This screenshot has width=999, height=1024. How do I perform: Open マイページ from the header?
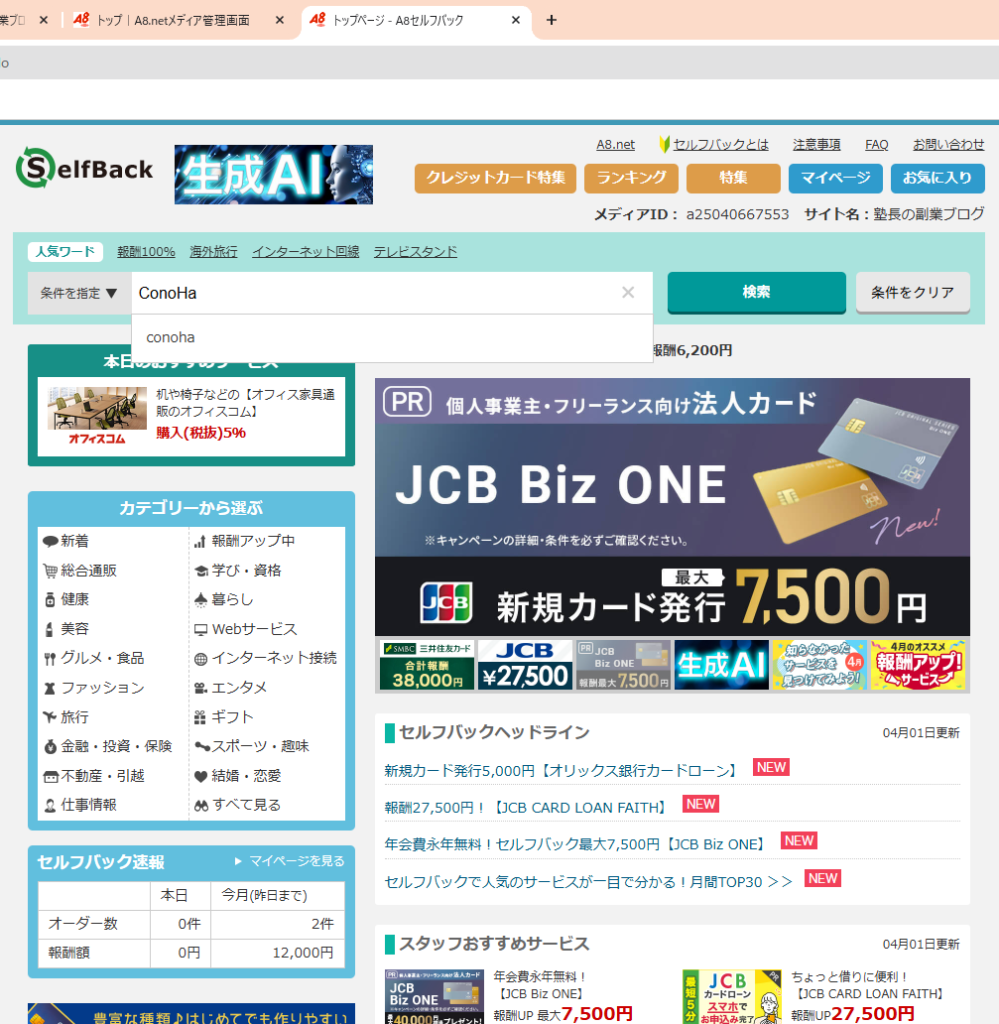pyautogui.click(x=836, y=178)
